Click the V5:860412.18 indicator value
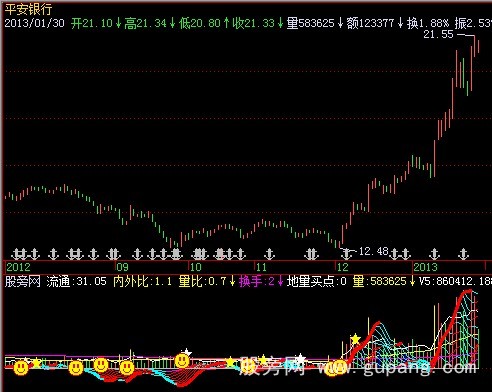 click(x=455, y=281)
